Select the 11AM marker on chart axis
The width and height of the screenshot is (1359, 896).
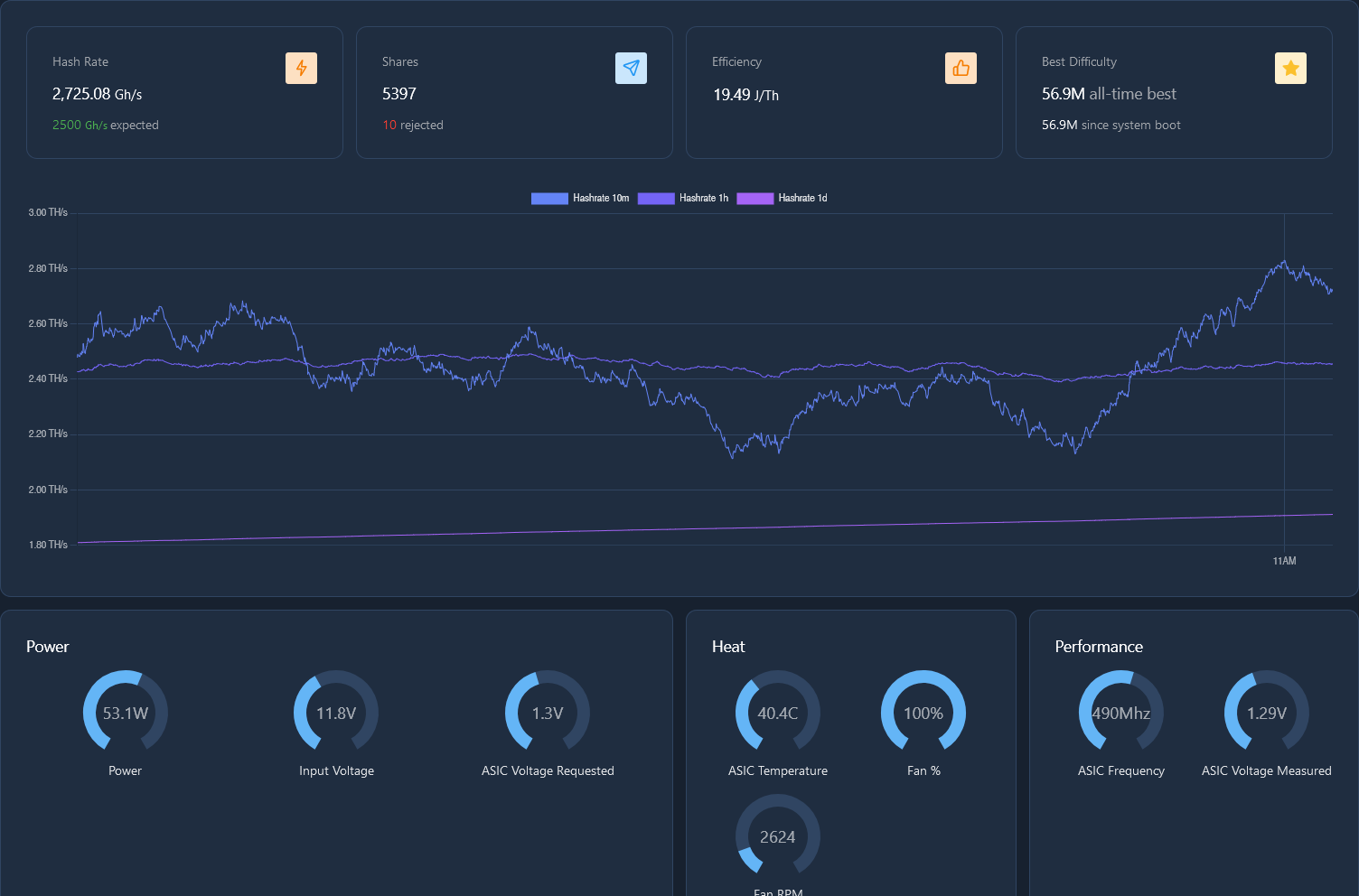[1284, 561]
